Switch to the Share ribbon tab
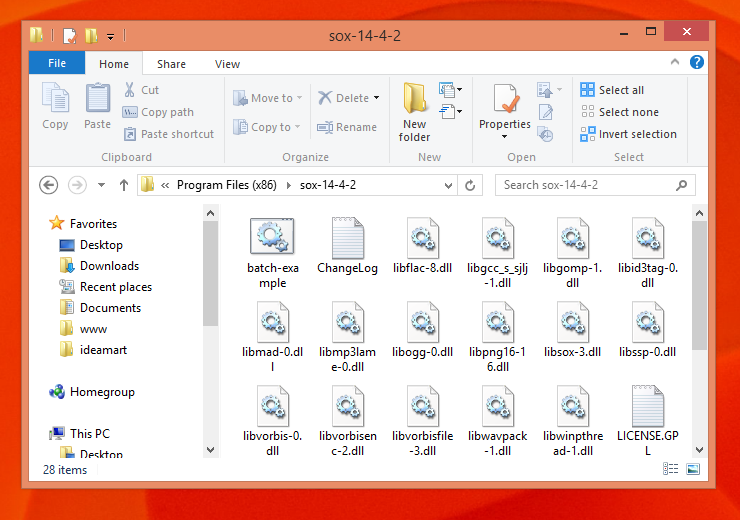The image size is (740, 520). pyautogui.click(x=171, y=64)
